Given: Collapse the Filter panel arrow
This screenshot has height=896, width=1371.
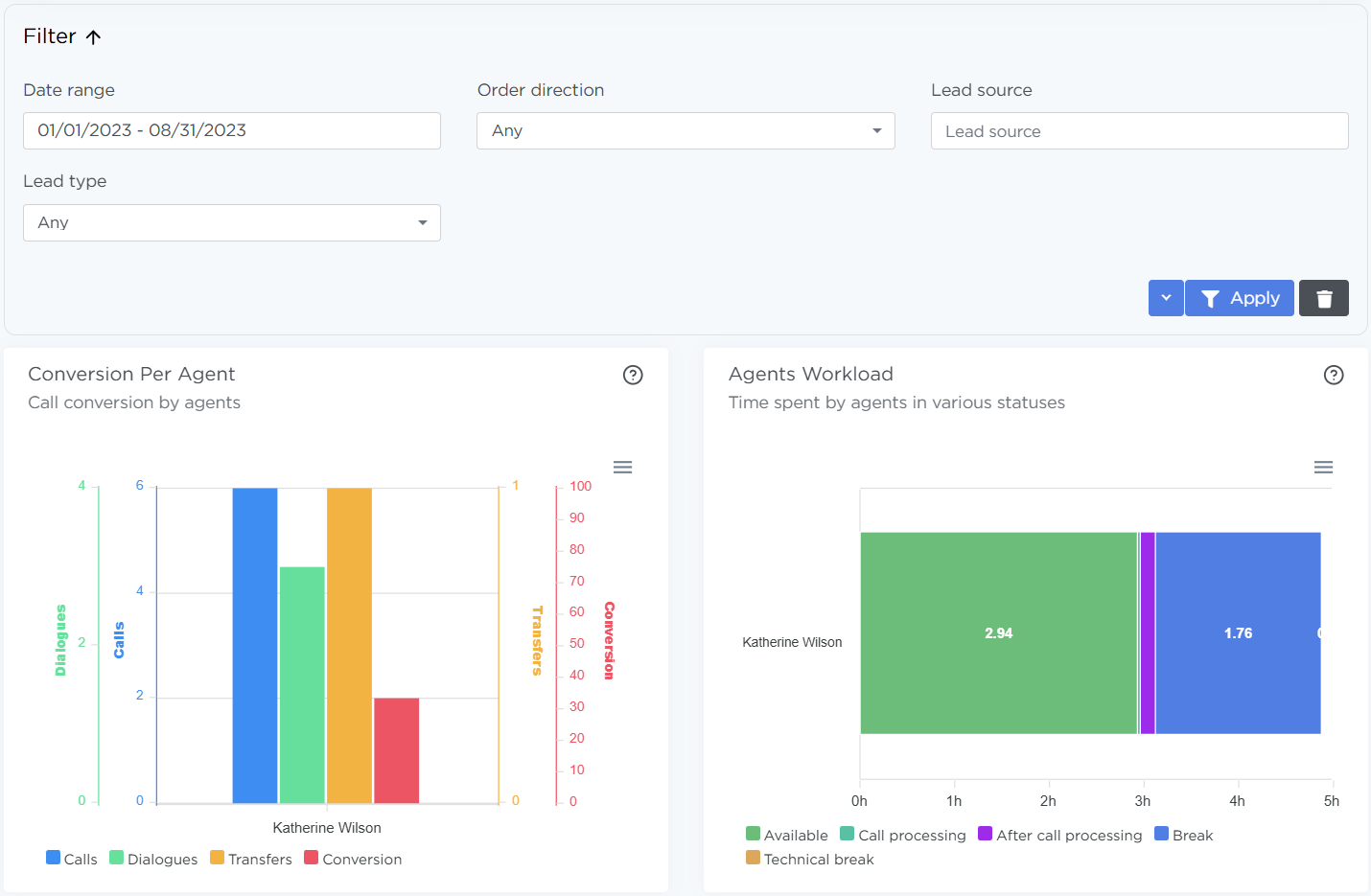Looking at the screenshot, I should (93, 37).
